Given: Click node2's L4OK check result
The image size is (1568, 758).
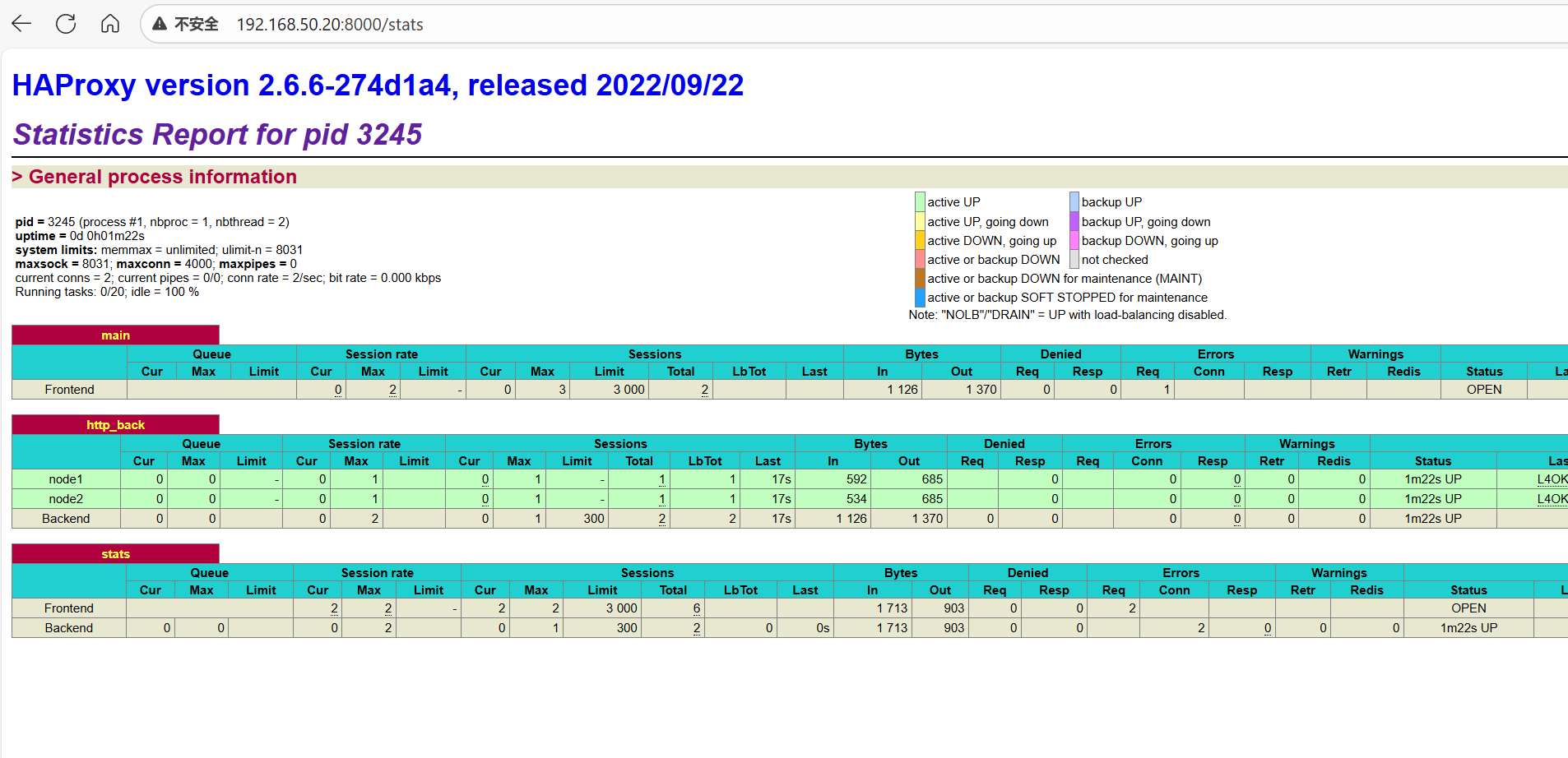Looking at the screenshot, I should click(x=1552, y=499).
